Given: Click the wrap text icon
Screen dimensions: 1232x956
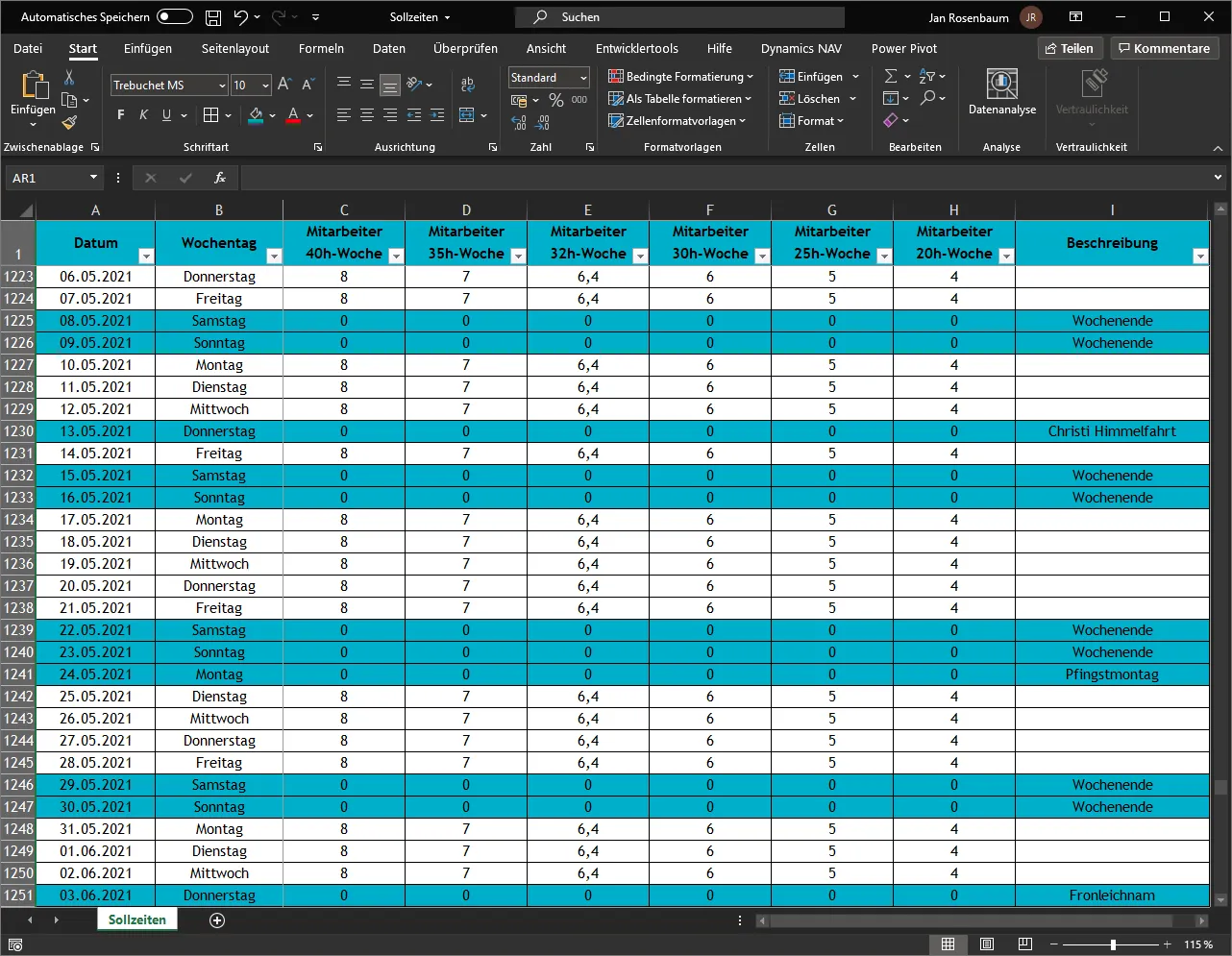Looking at the screenshot, I should (x=467, y=85).
